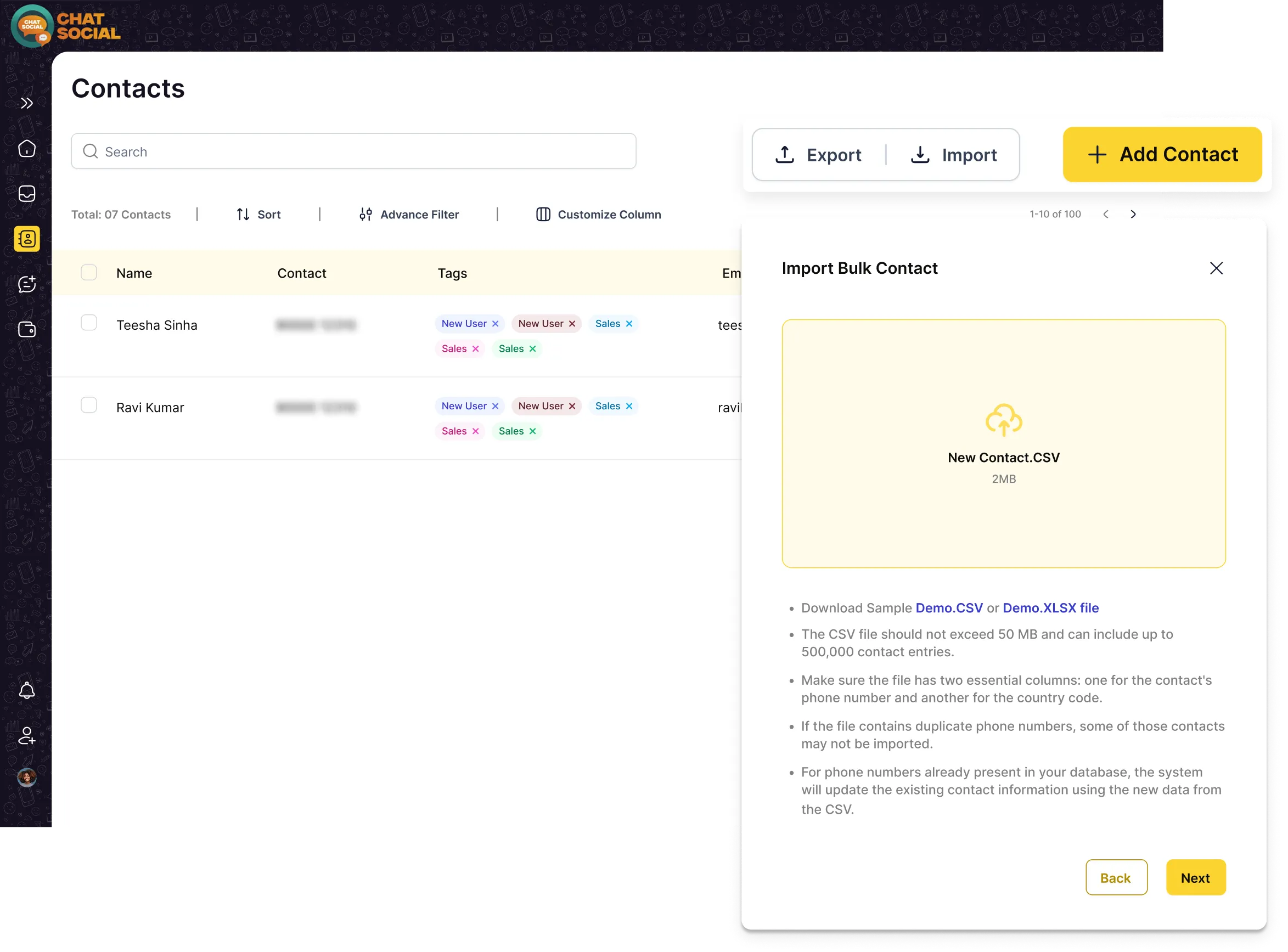Remove pink Sales tag from Teesha Sinha
The width and height of the screenshot is (1288, 952).
tap(475, 348)
